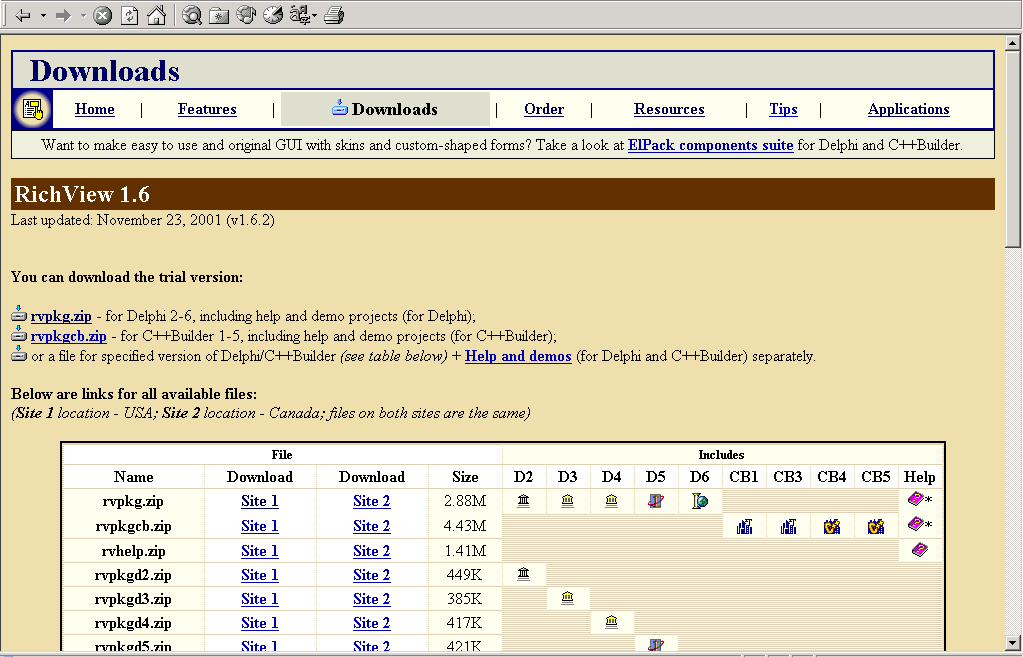
Task: Open the Help and demos link
Action: click(518, 356)
